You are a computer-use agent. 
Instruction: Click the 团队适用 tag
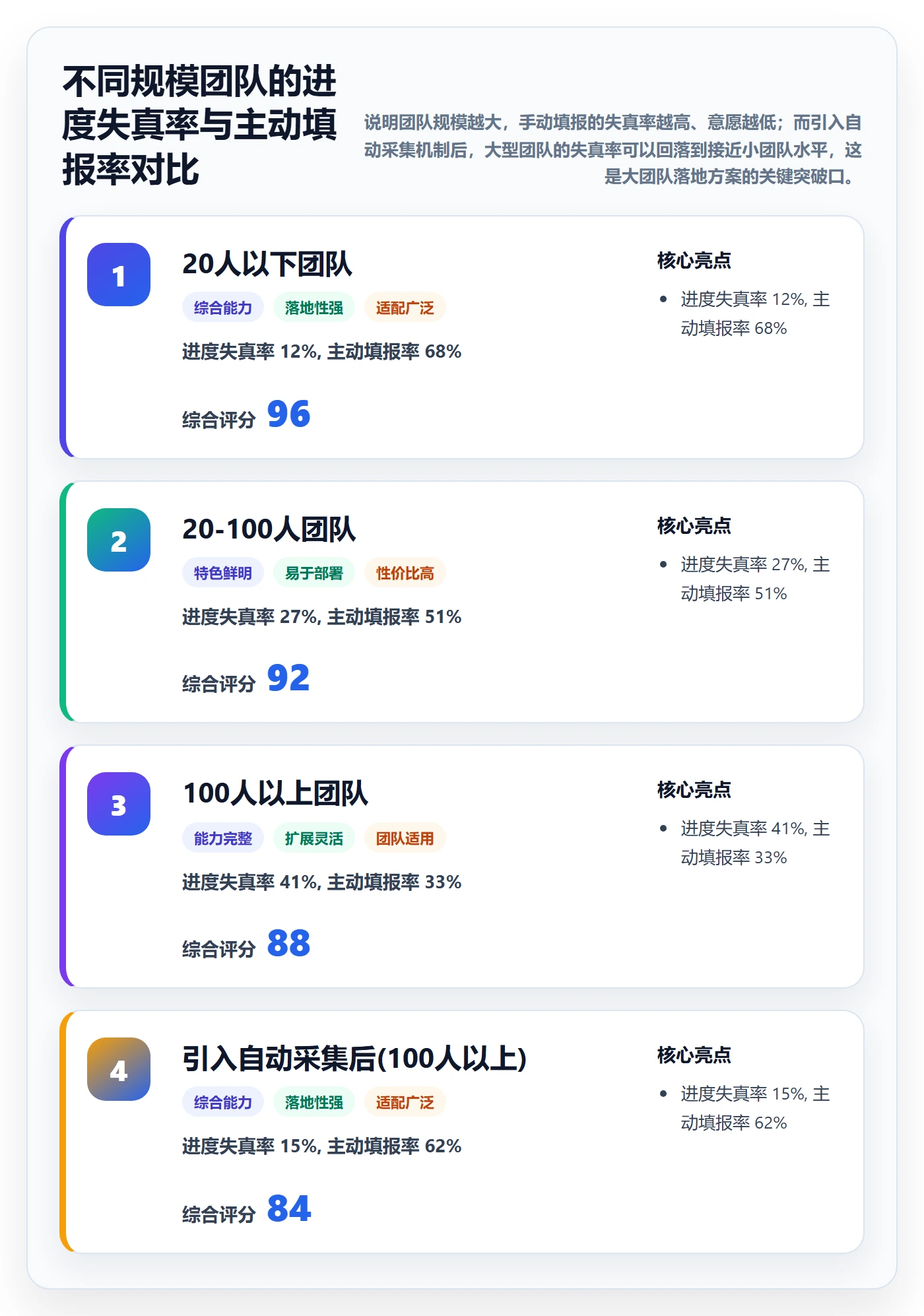pyautogui.click(x=405, y=838)
